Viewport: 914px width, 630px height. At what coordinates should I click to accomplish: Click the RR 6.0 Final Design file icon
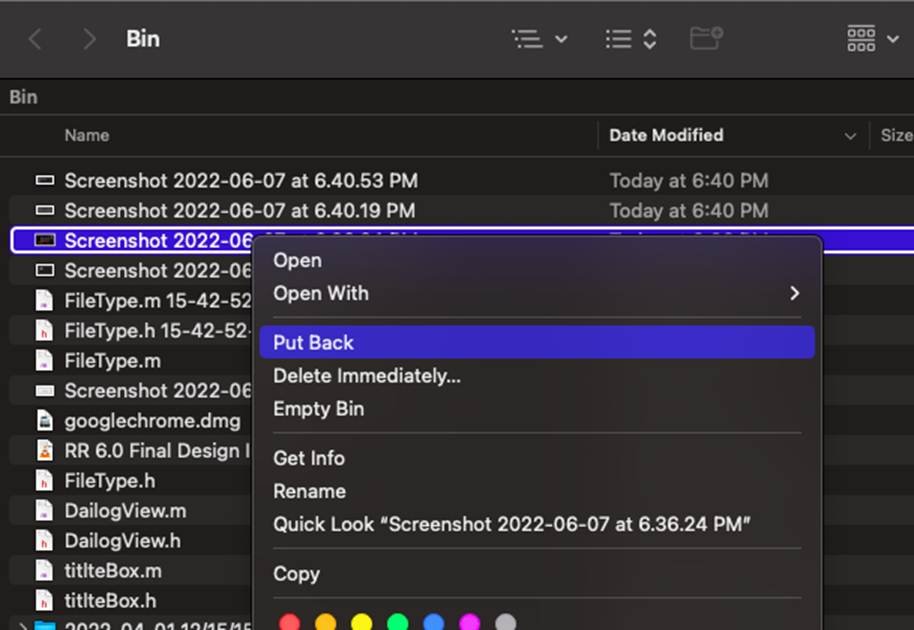[44, 451]
